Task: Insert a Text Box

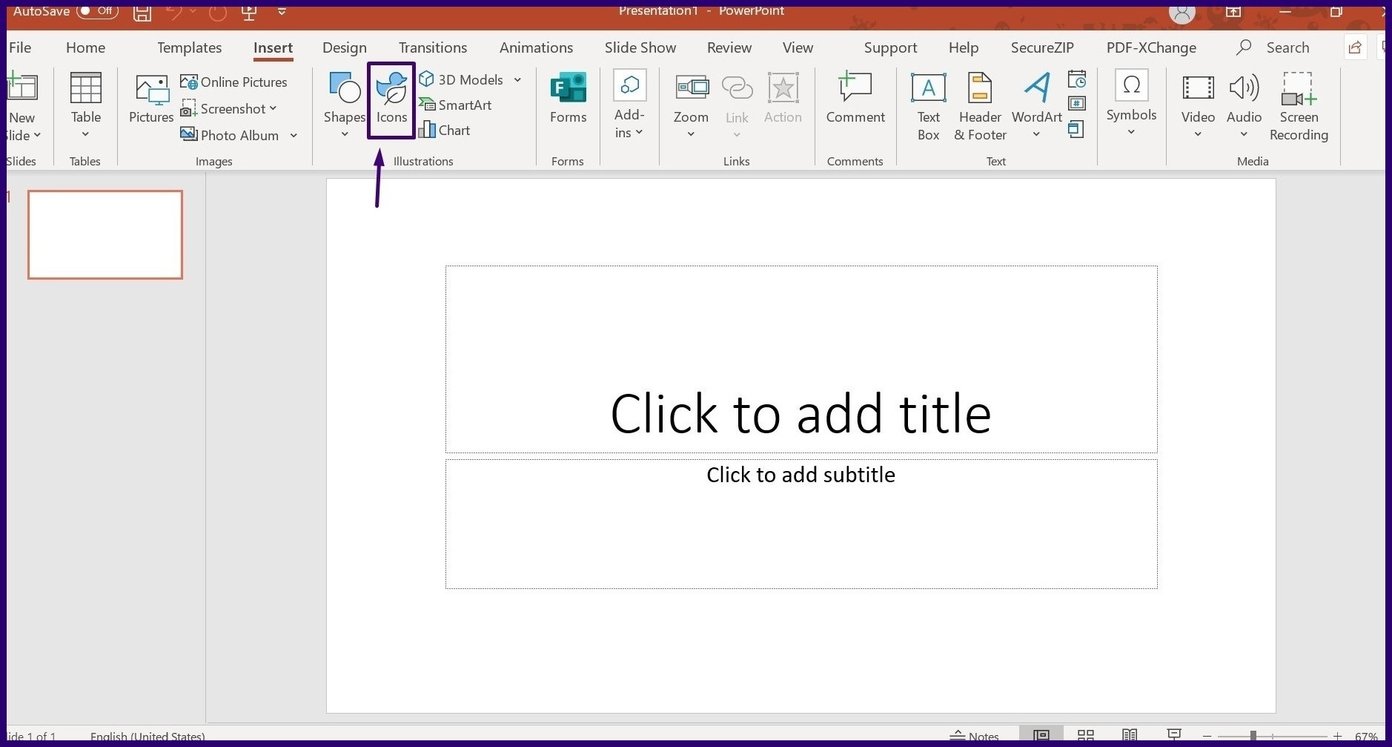Action: [928, 106]
